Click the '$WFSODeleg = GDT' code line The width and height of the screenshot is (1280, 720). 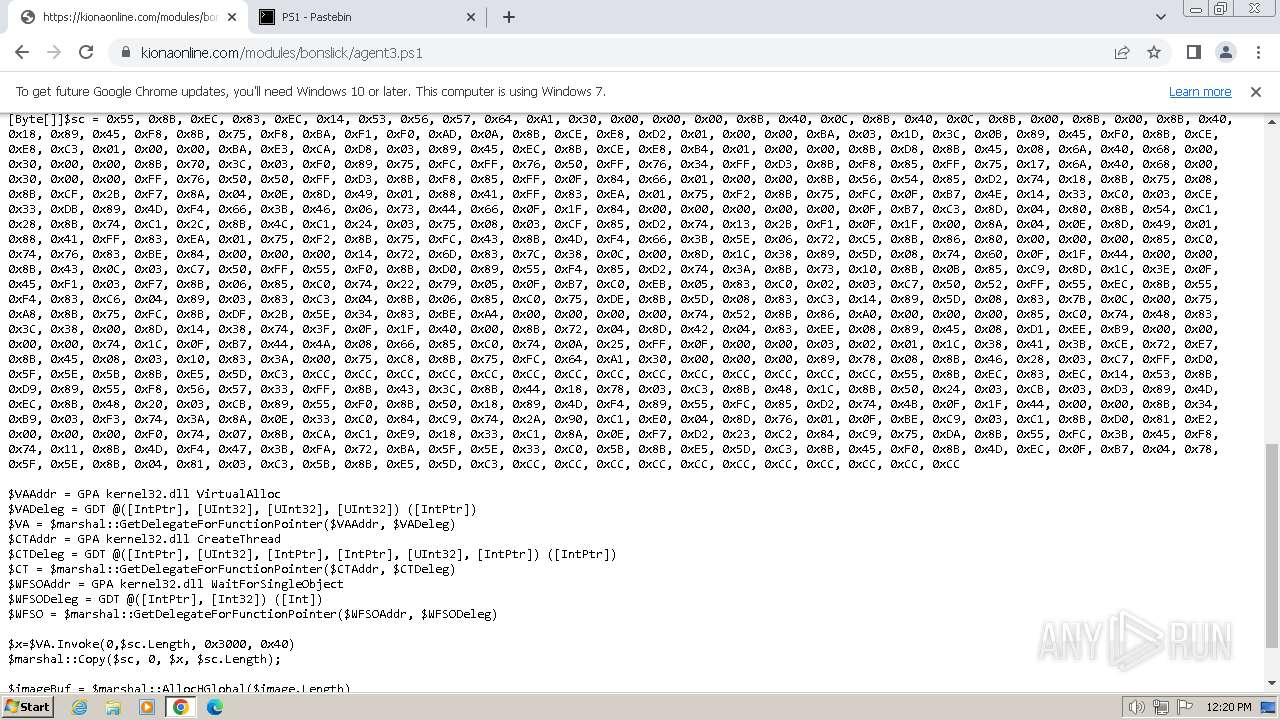tap(165, 599)
